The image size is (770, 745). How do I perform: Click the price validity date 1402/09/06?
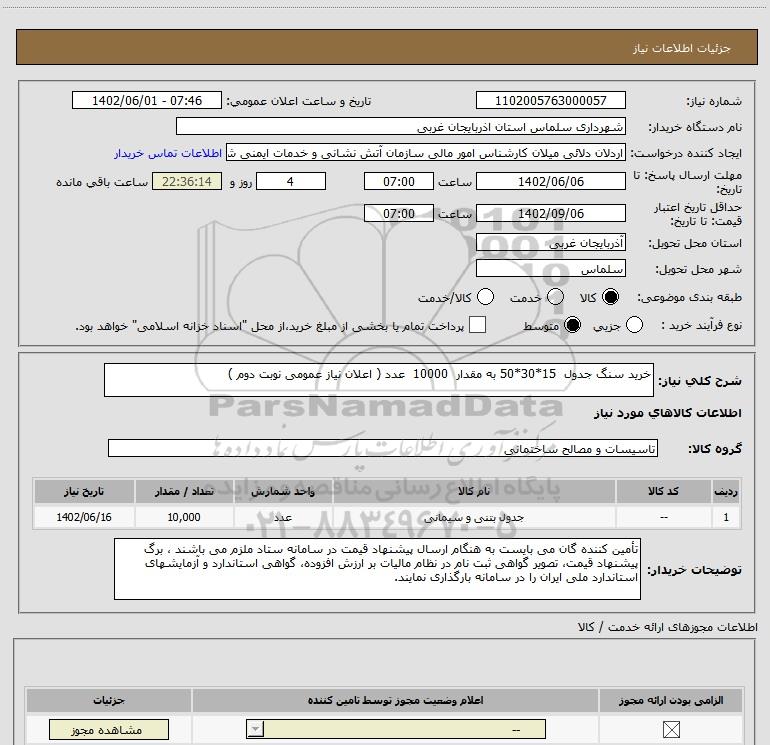tap(550, 213)
